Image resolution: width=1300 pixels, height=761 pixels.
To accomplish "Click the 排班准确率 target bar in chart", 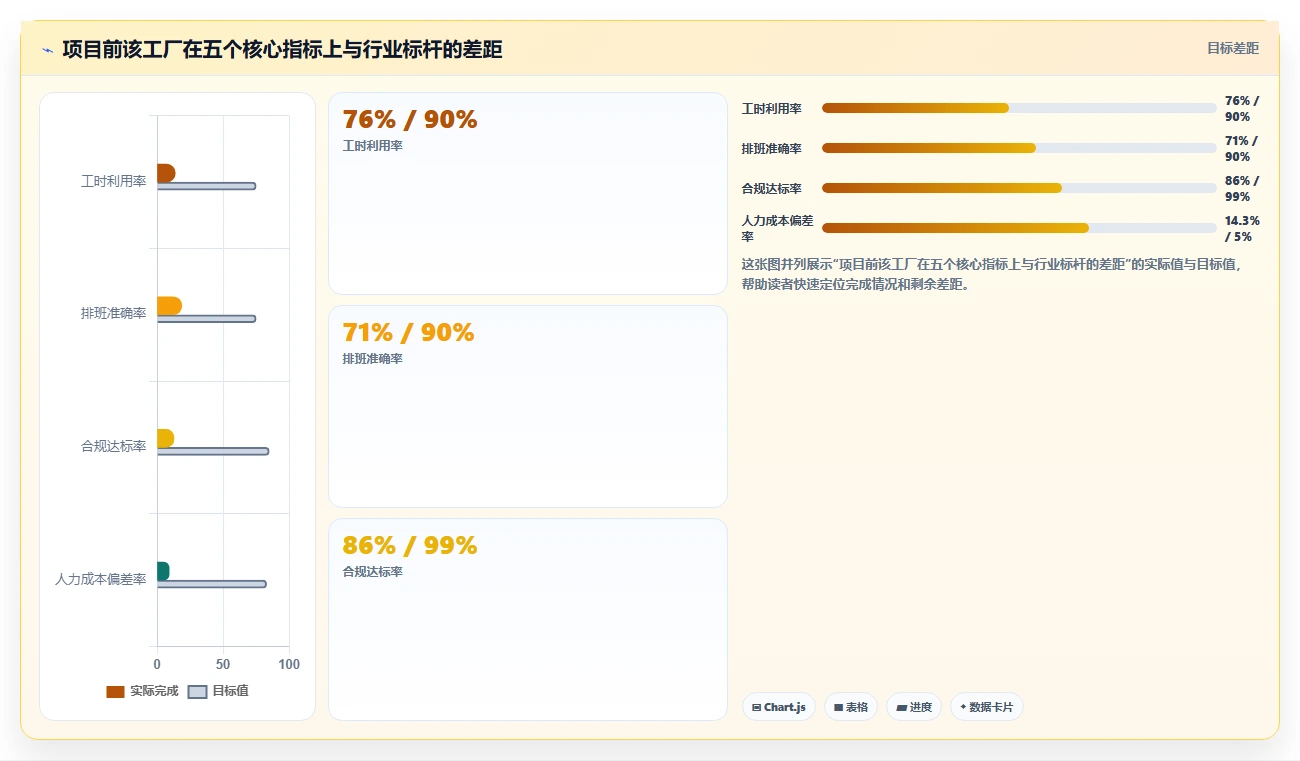I will 206,319.
